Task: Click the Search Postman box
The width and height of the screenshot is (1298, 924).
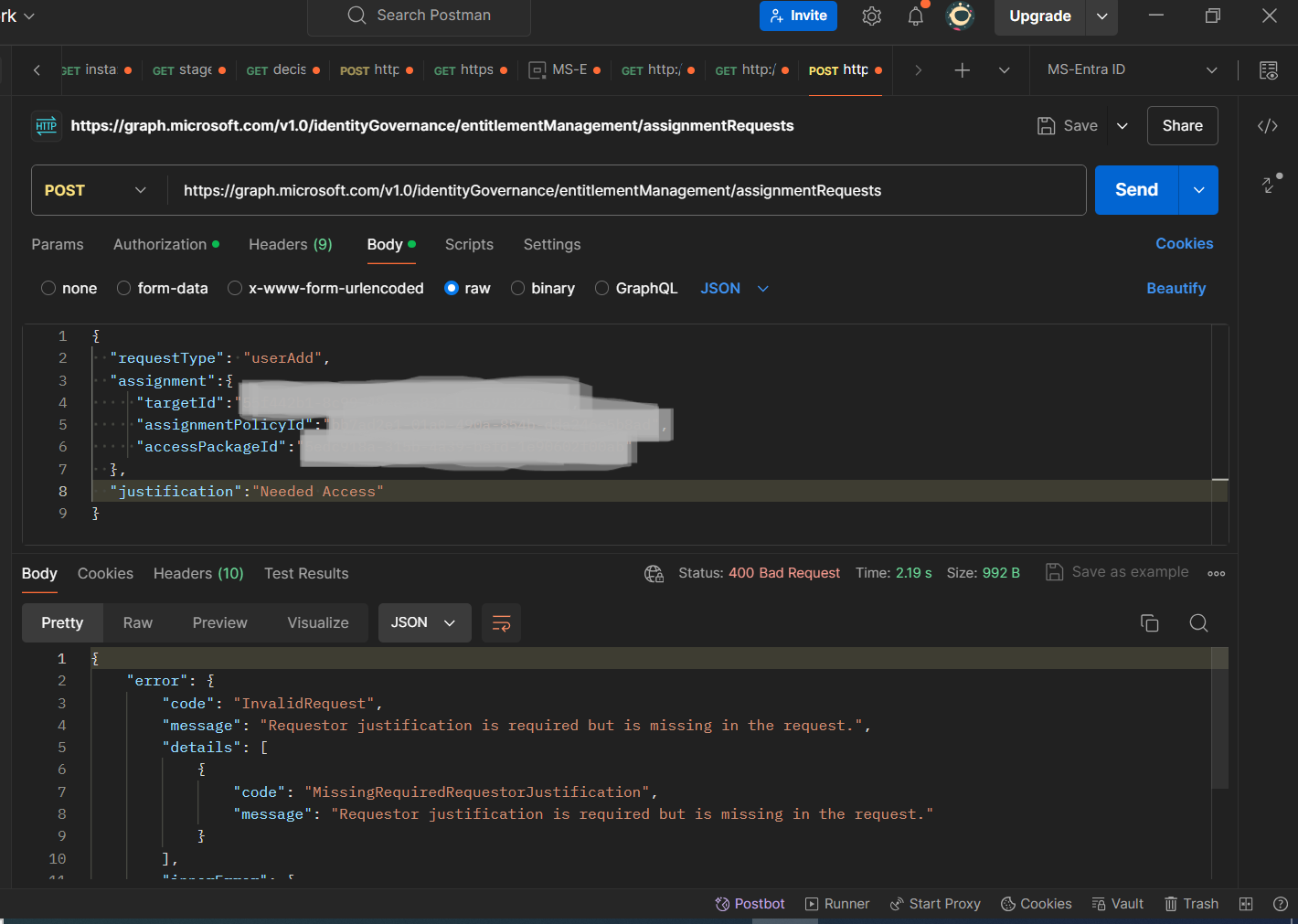Action: tap(419, 16)
